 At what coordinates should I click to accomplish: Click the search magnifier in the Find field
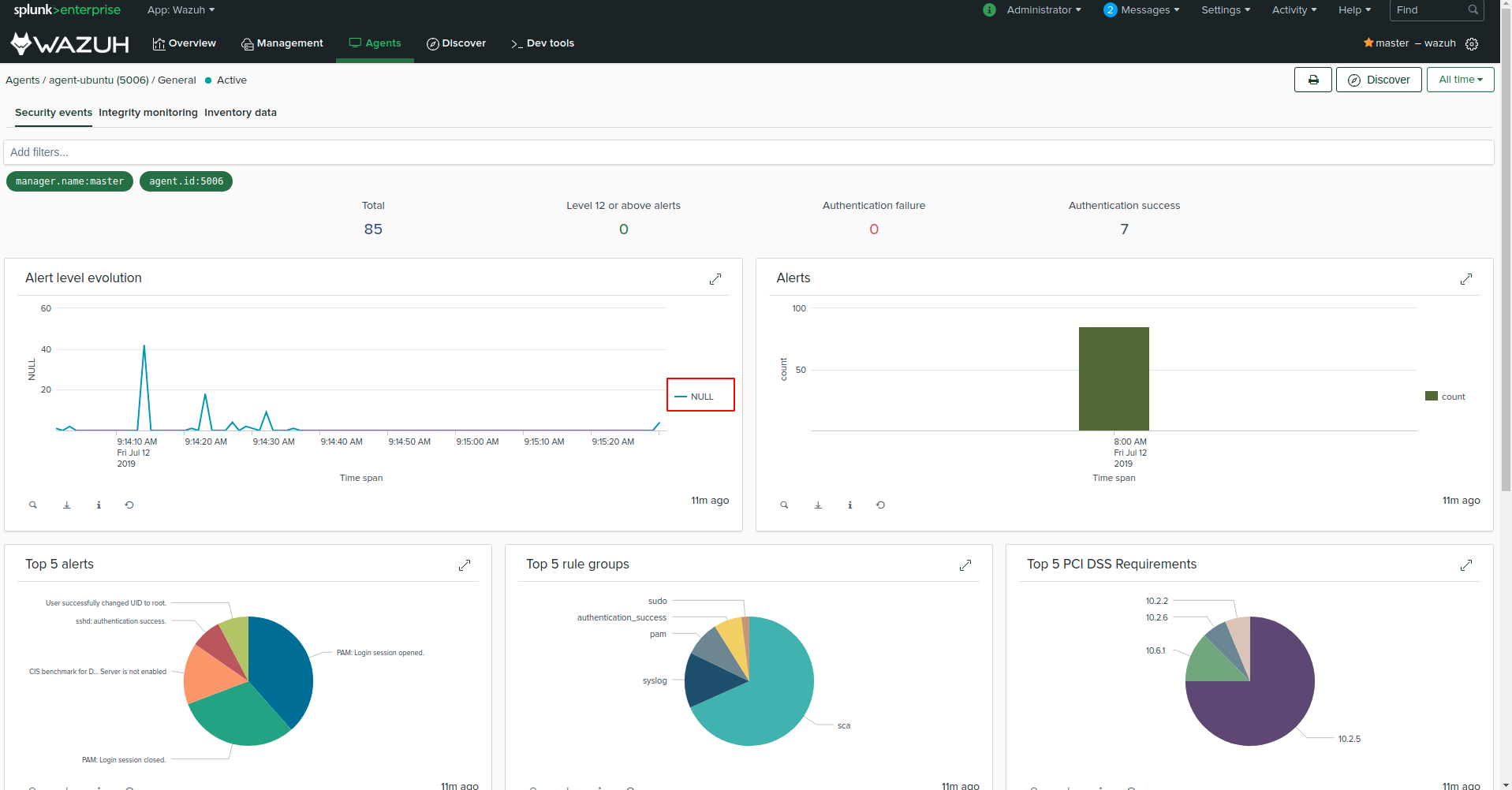tap(1472, 10)
